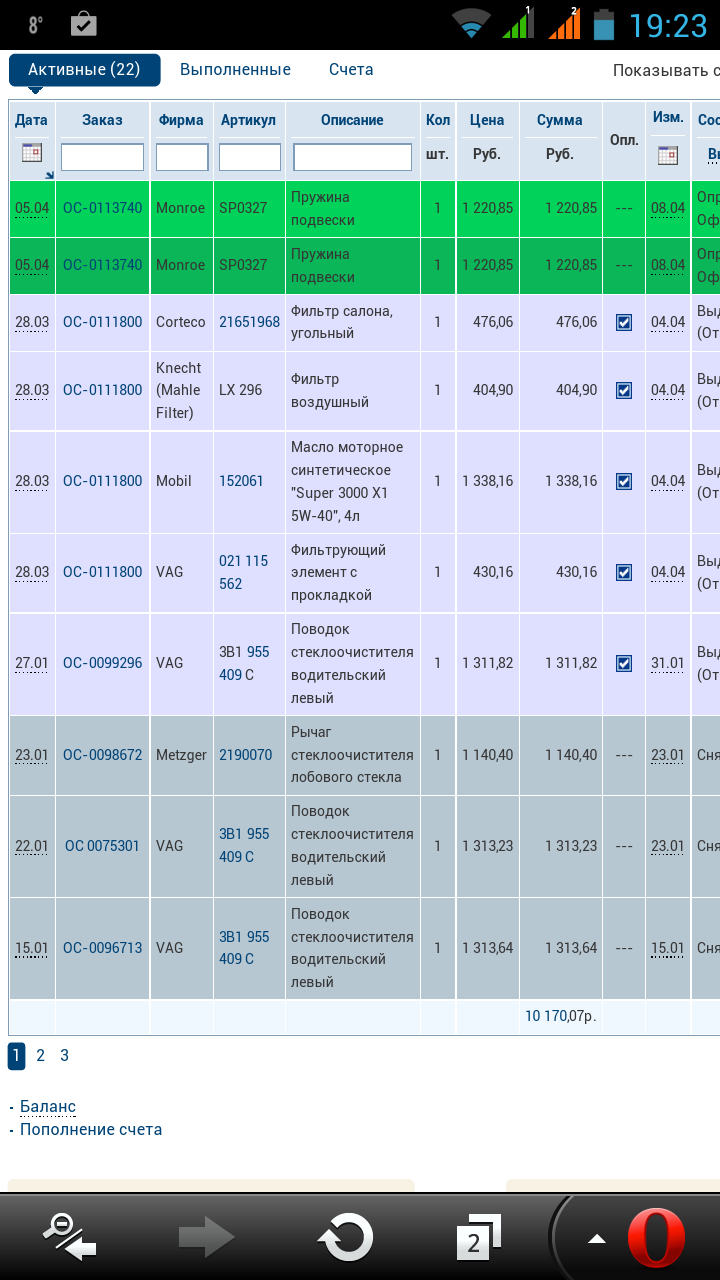
Task: Switch to the Выполненные tab
Action: [235, 70]
